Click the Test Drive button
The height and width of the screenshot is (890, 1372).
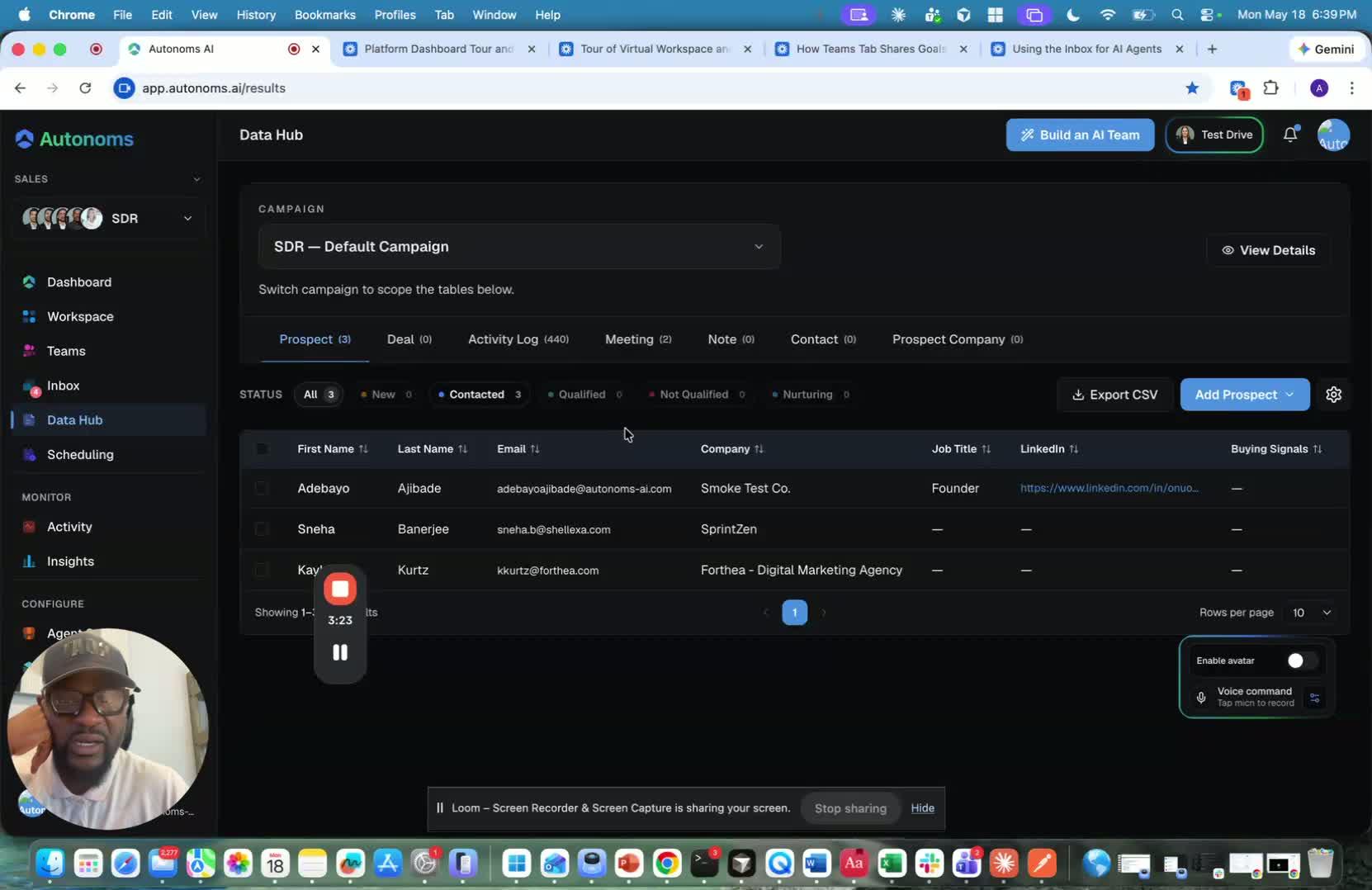click(1214, 135)
